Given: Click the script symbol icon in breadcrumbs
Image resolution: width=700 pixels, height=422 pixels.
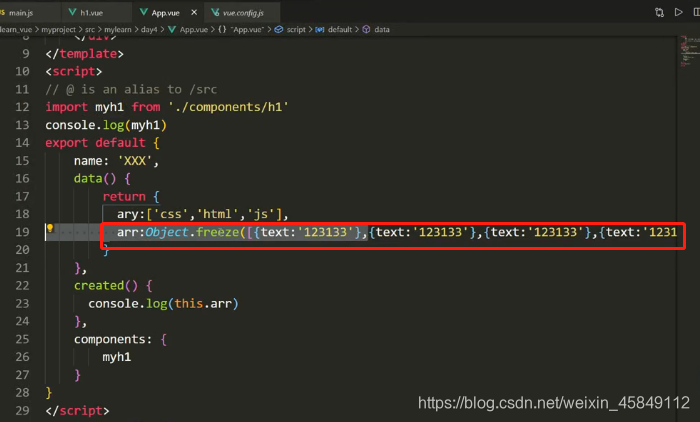Looking at the screenshot, I should (x=279, y=29).
